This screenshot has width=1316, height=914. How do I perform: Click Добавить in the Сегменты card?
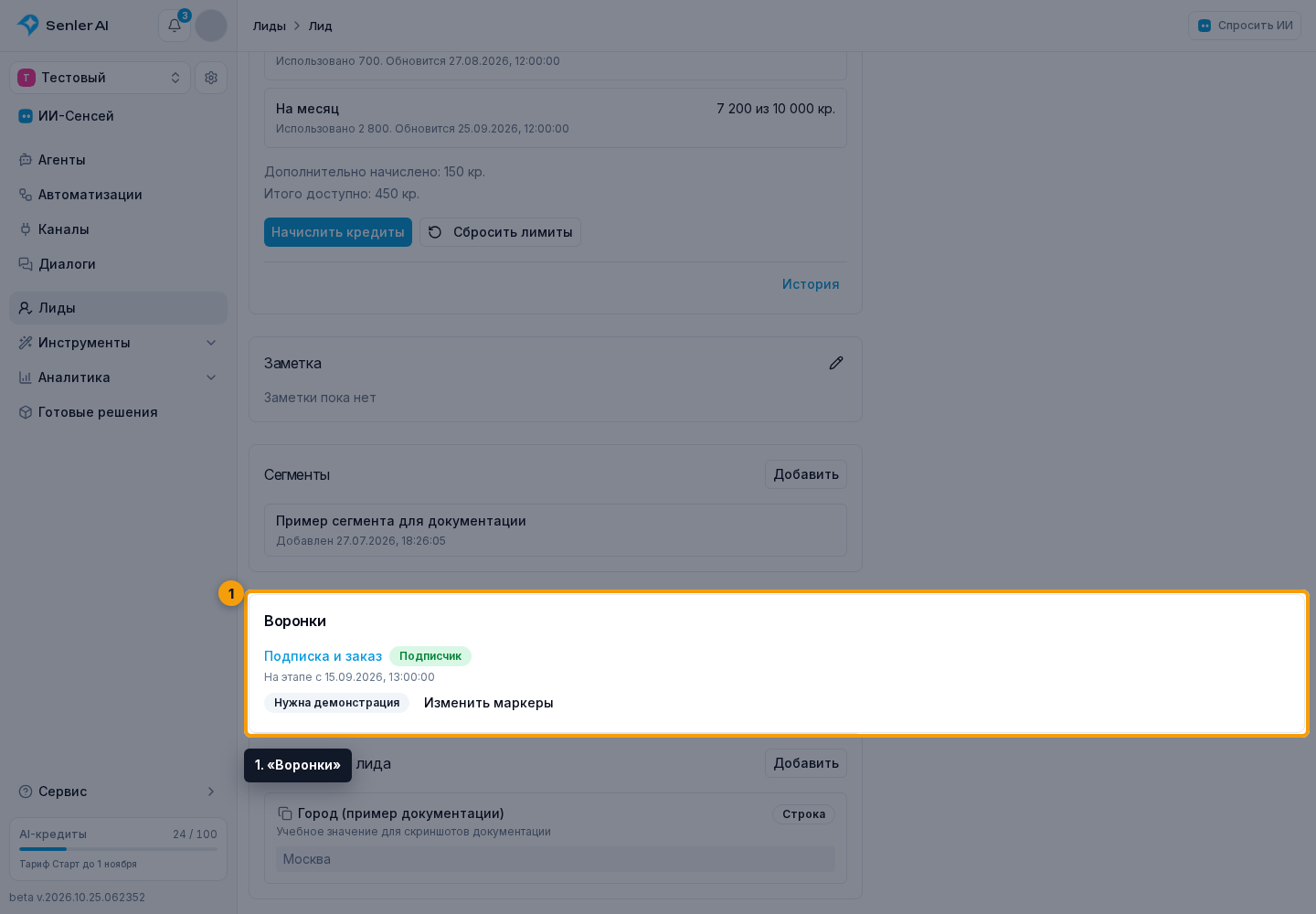click(x=806, y=474)
